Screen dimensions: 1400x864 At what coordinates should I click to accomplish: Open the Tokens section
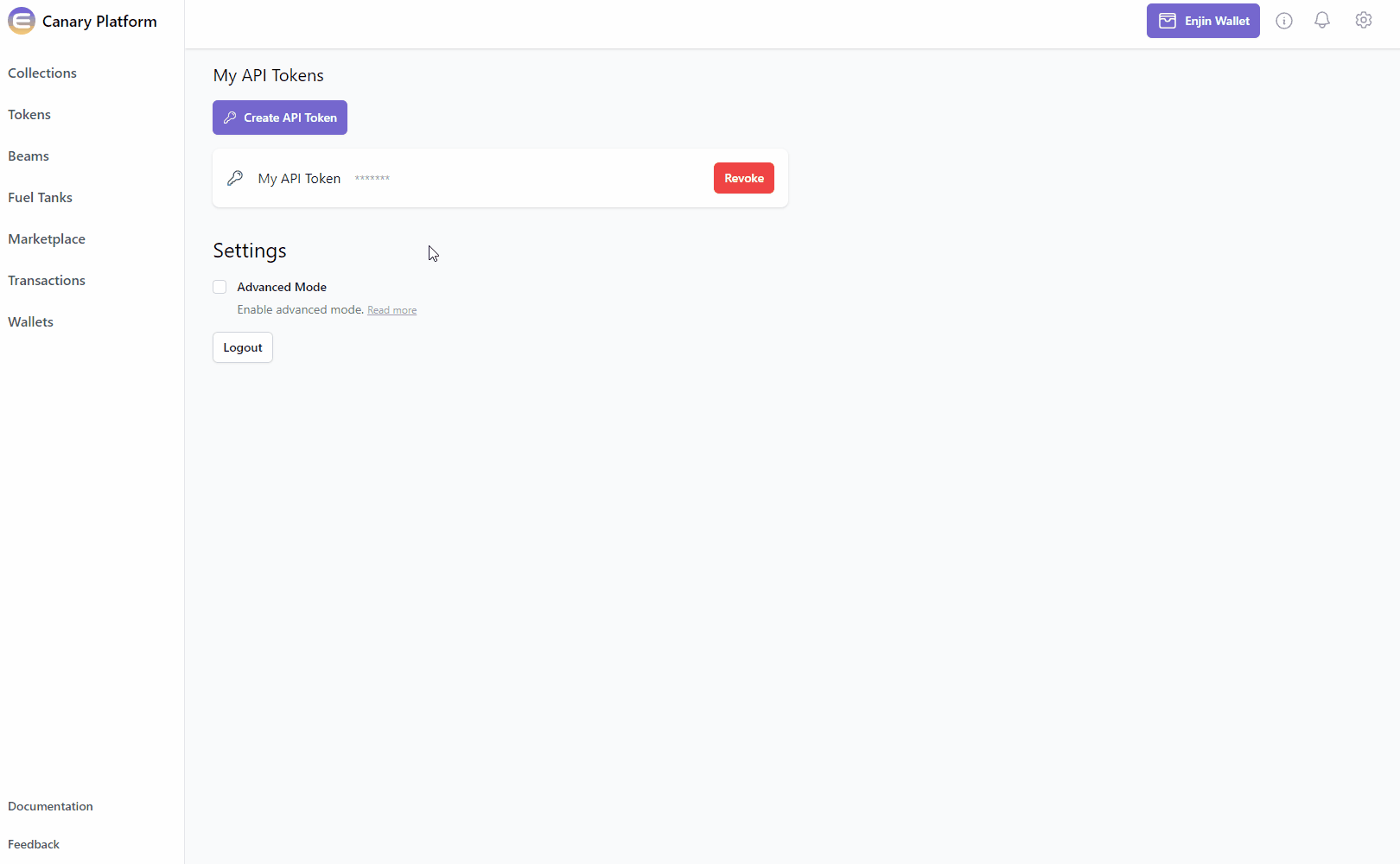pyautogui.click(x=29, y=114)
